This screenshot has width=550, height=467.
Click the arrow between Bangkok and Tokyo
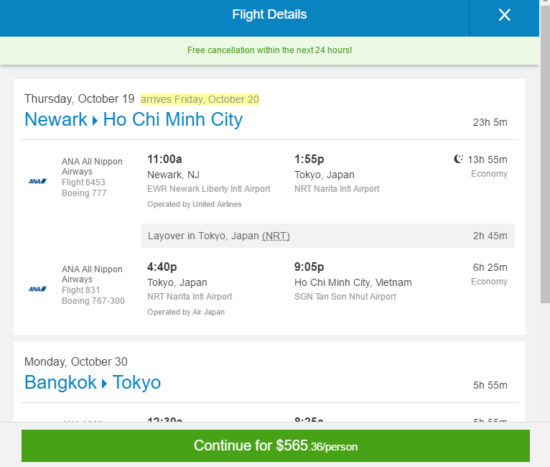tap(105, 384)
